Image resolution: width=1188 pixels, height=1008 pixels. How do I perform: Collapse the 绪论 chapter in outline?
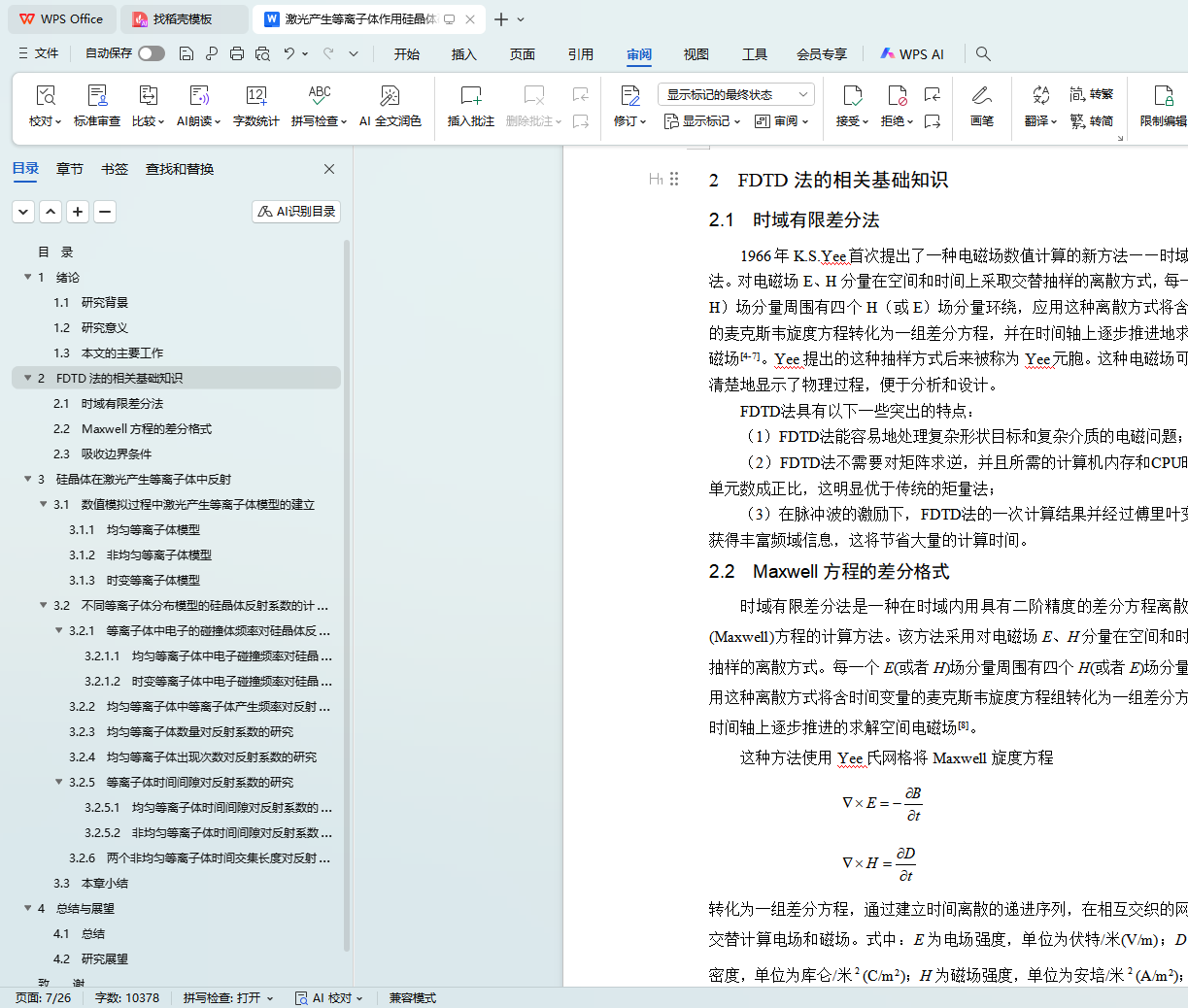coord(28,278)
